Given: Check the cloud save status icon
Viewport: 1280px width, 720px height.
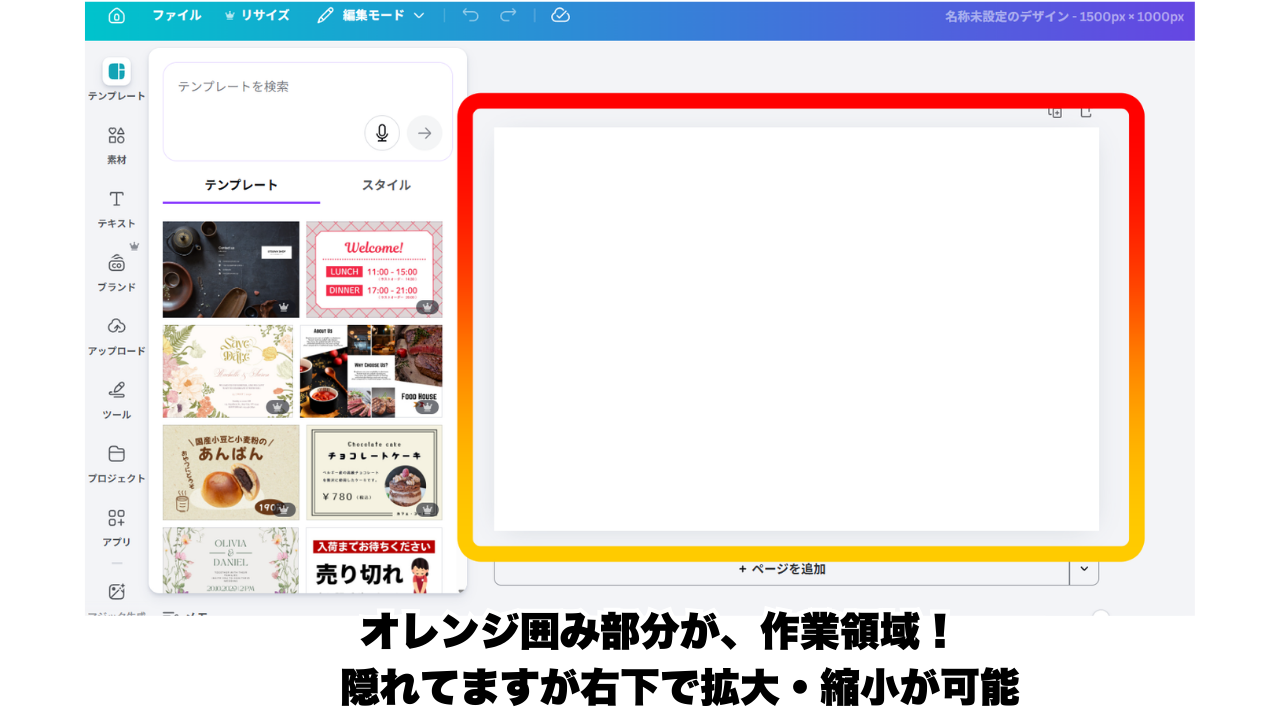Looking at the screenshot, I should [560, 15].
